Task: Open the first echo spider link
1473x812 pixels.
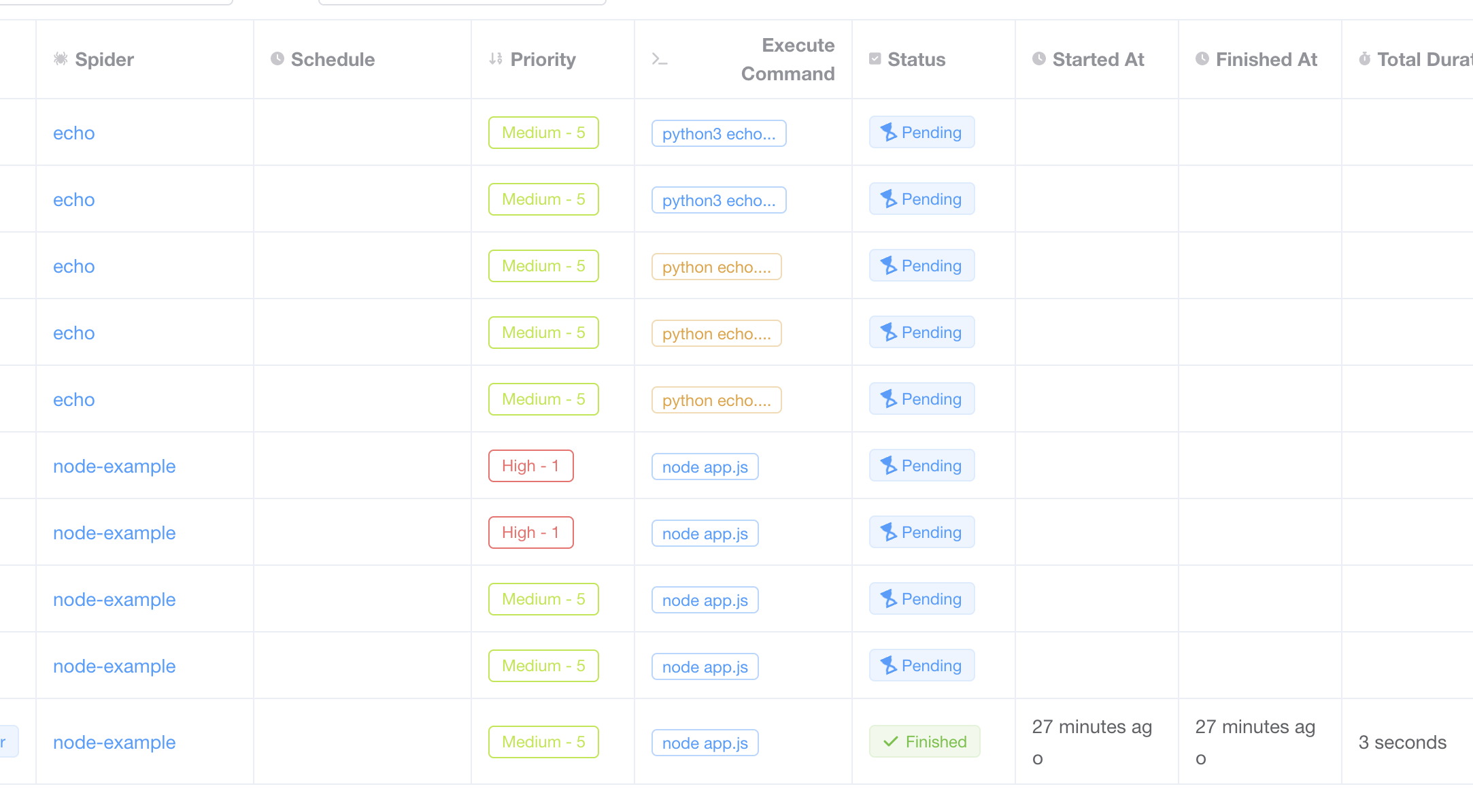Action: pyautogui.click(x=73, y=133)
